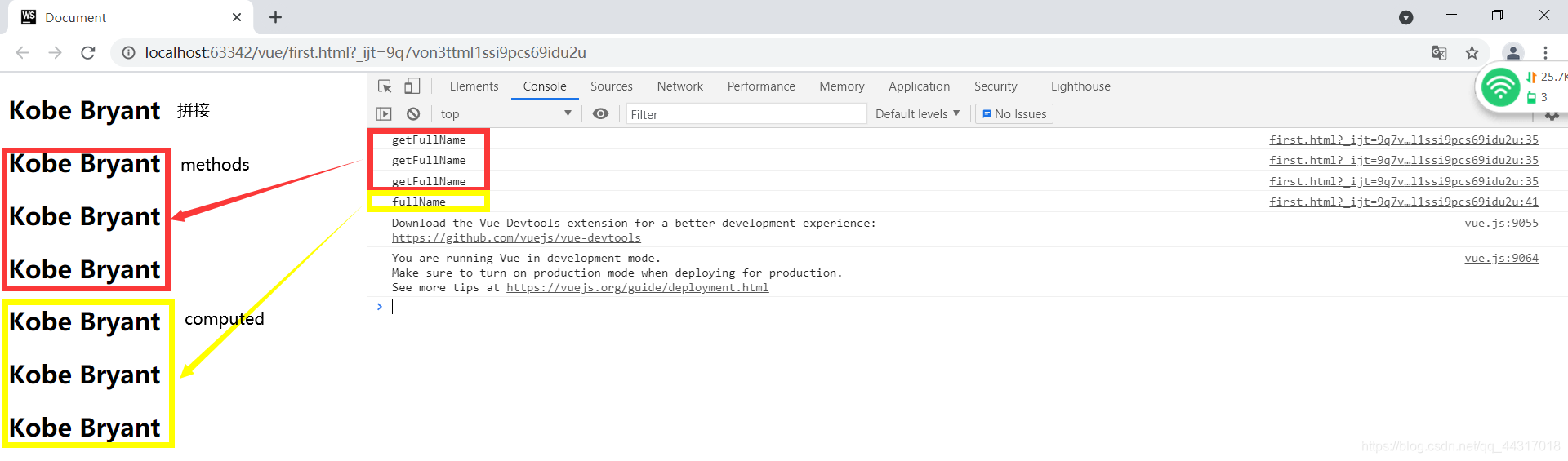Open the top JavaScript context dropdown
The height and width of the screenshot is (461, 1568).
point(505,114)
